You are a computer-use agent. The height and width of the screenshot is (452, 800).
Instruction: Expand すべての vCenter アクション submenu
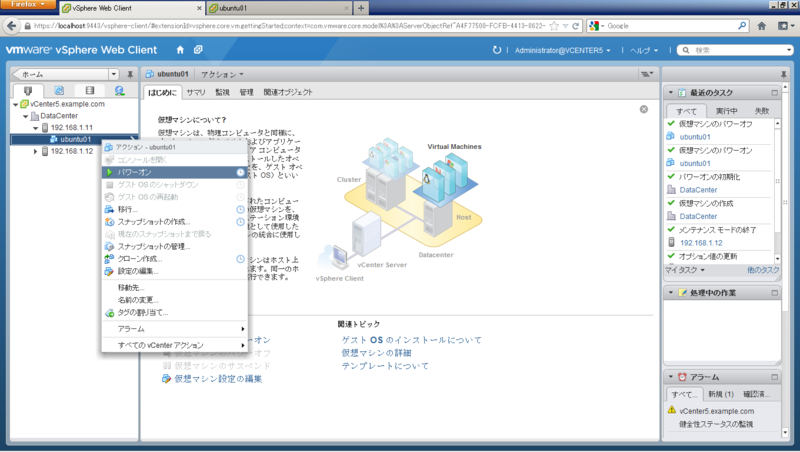[175, 345]
